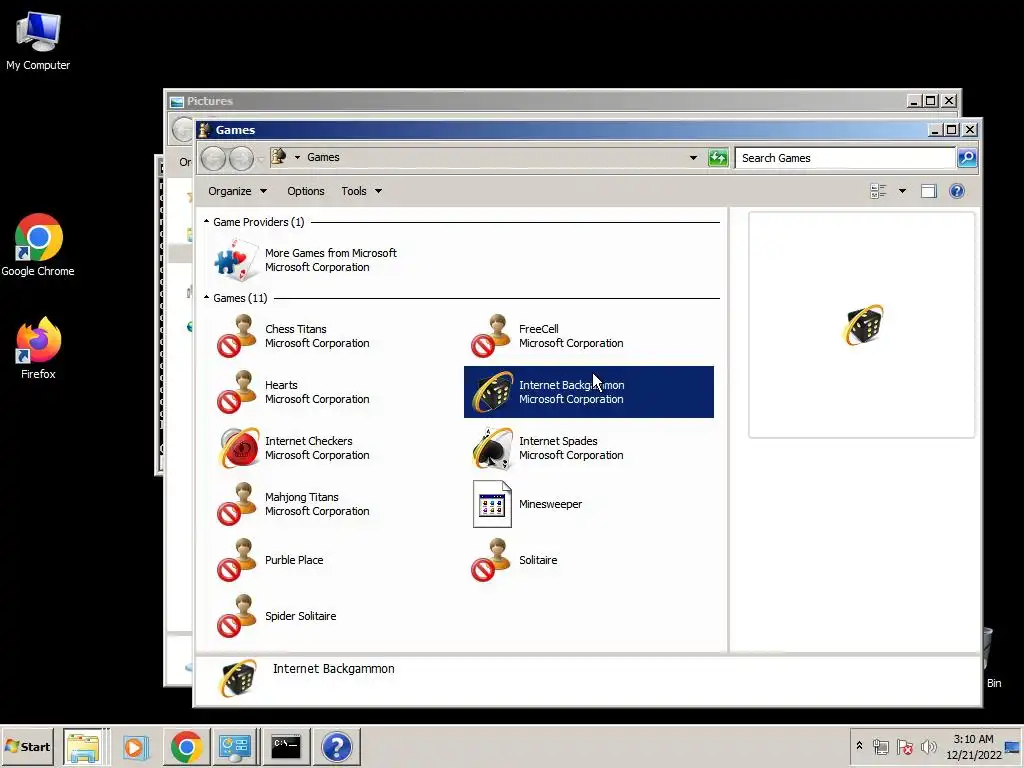Open the view options dropdown arrow
The image size is (1024, 768).
pos(902,191)
